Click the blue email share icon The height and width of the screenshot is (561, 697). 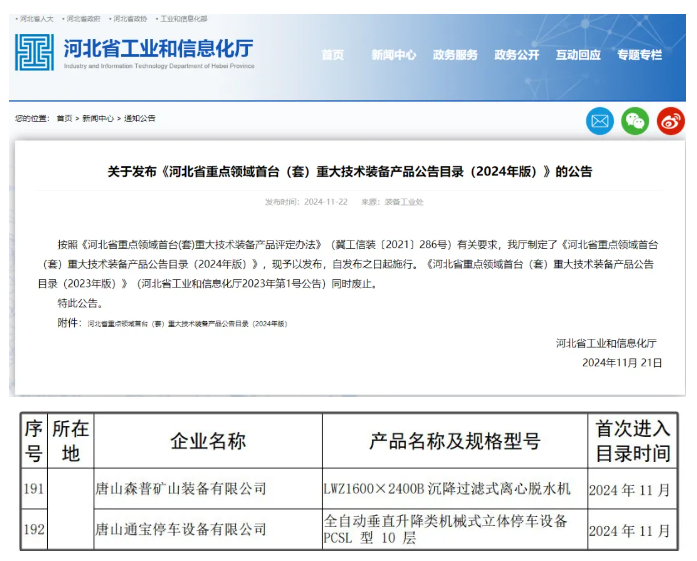click(600, 121)
